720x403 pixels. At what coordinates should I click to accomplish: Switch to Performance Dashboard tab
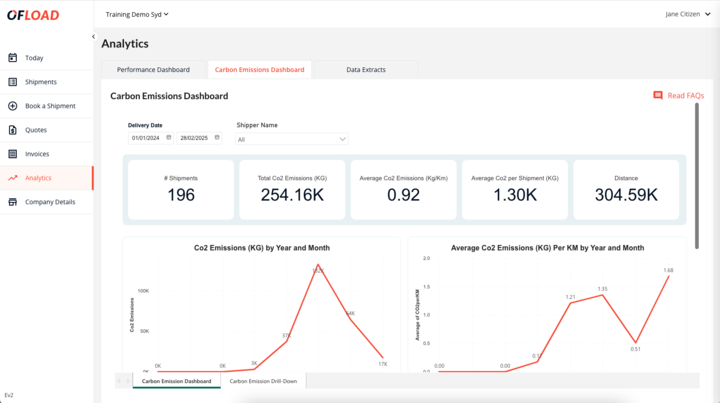(x=153, y=70)
